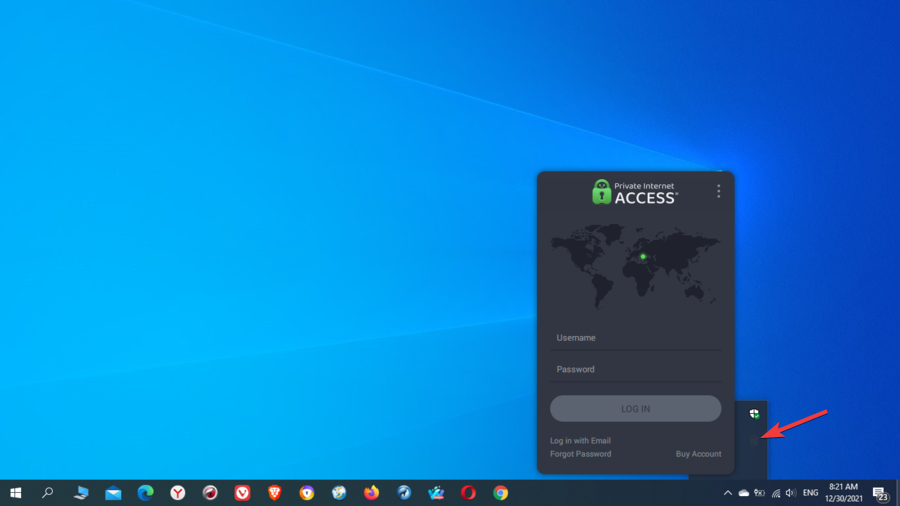
Task: Launch Microsoft Edge from the taskbar
Action: [145, 493]
